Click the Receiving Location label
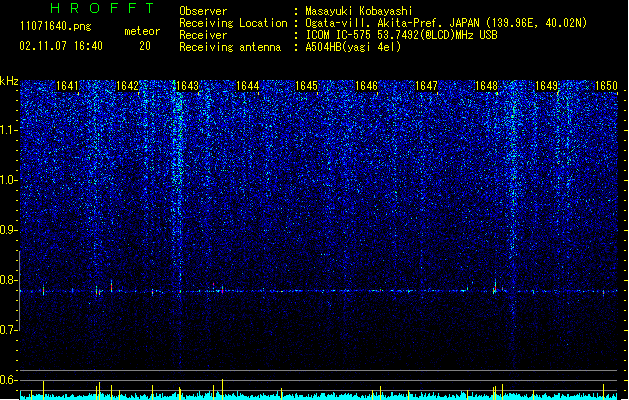The width and height of the screenshot is (629, 400). pos(233,23)
